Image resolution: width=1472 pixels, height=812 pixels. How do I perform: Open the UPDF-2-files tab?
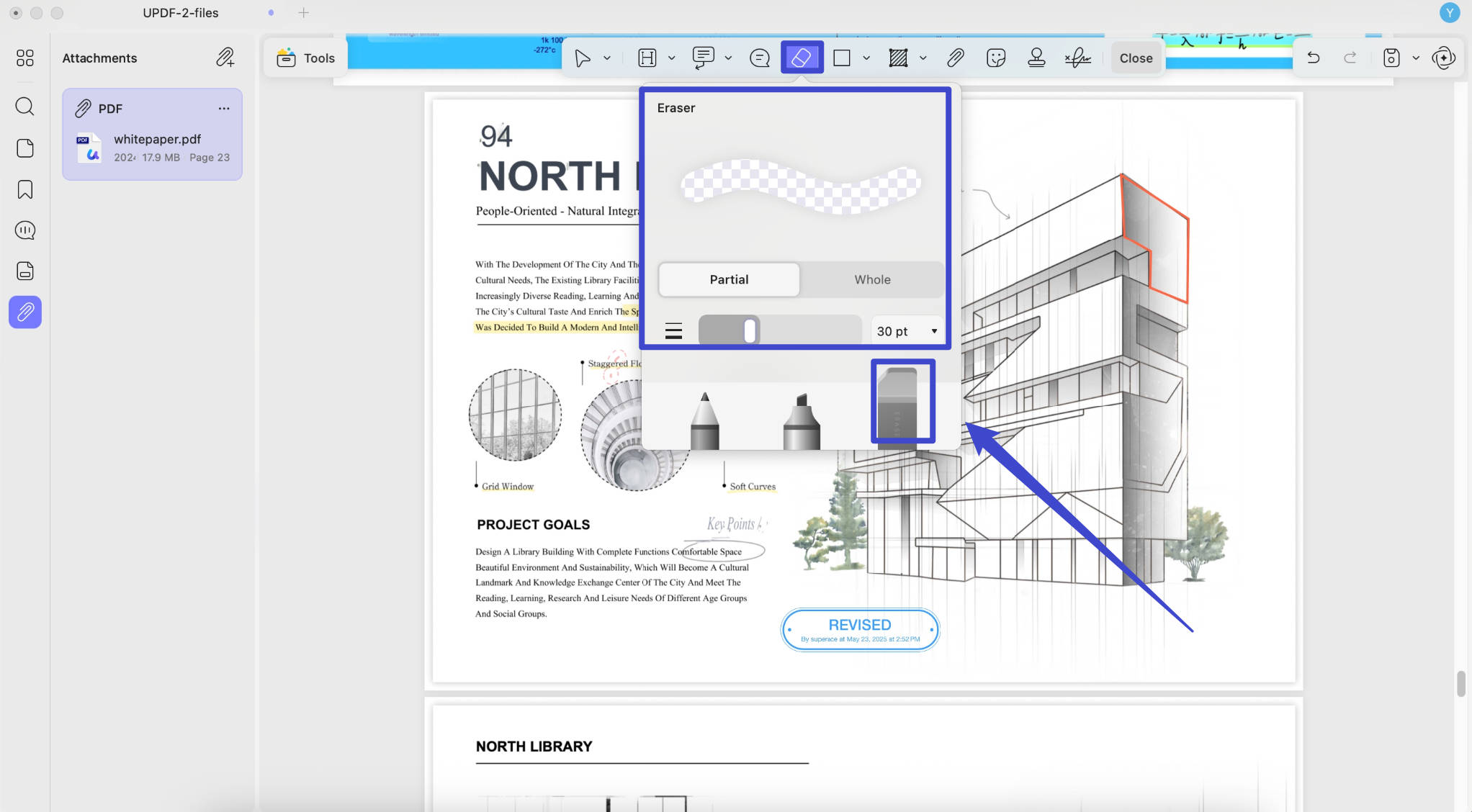pos(180,12)
